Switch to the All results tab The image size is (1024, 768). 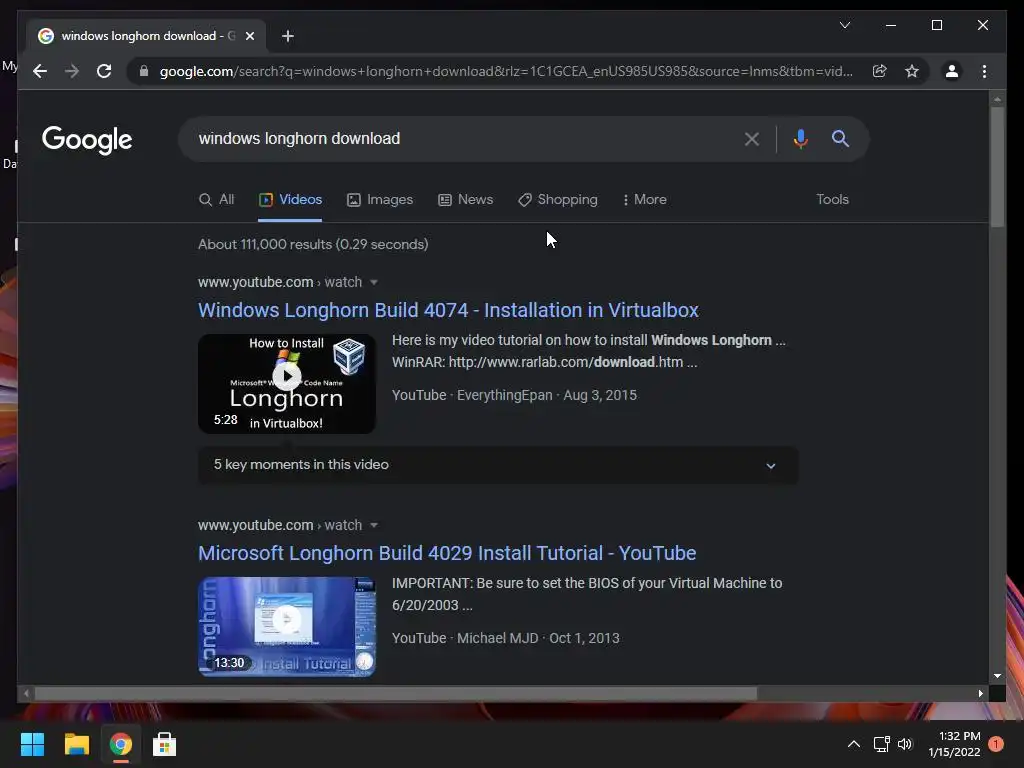(216, 200)
